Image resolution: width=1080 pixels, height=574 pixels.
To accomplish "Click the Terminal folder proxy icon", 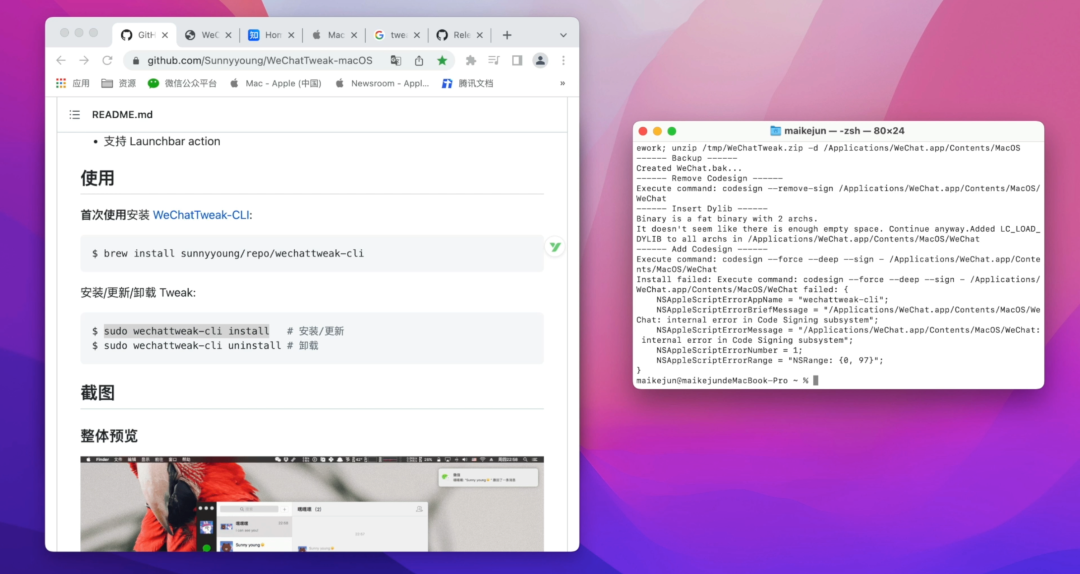I will click(x=775, y=131).
